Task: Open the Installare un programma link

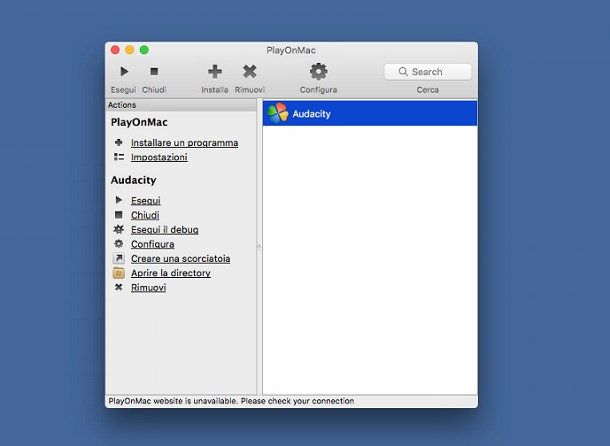Action: [184, 143]
